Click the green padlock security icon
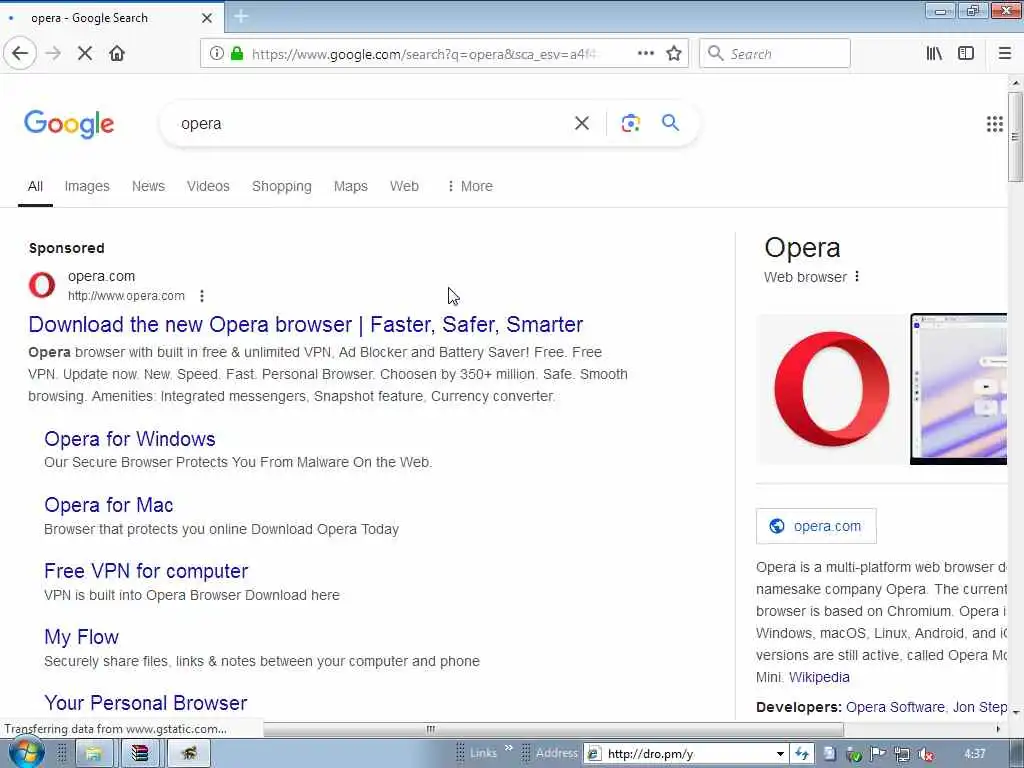1024x768 pixels. (x=237, y=54)
